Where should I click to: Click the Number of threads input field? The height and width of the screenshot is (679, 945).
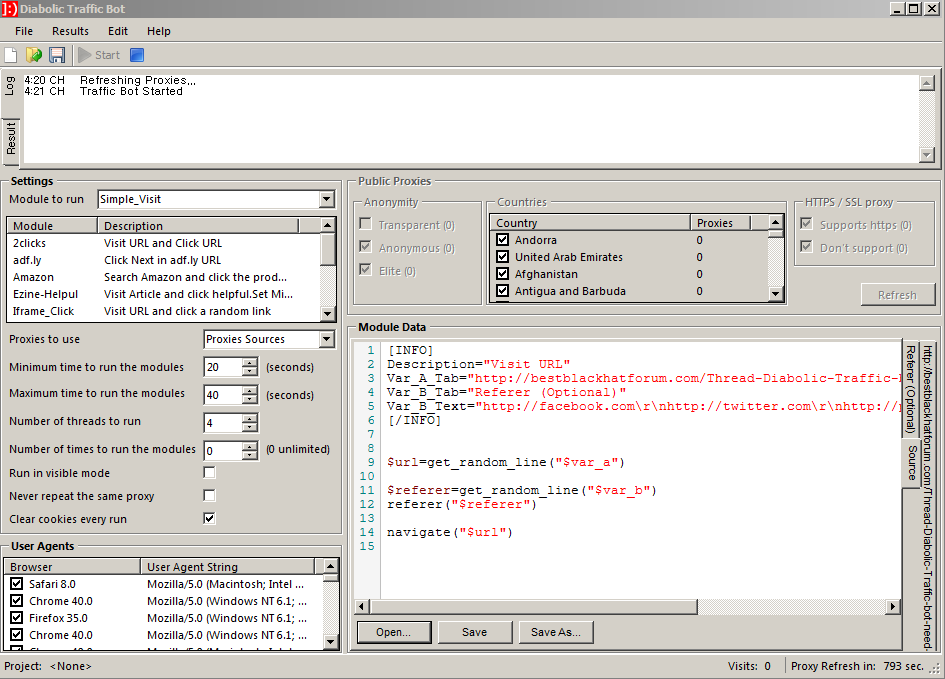click(x=224, y=423)
